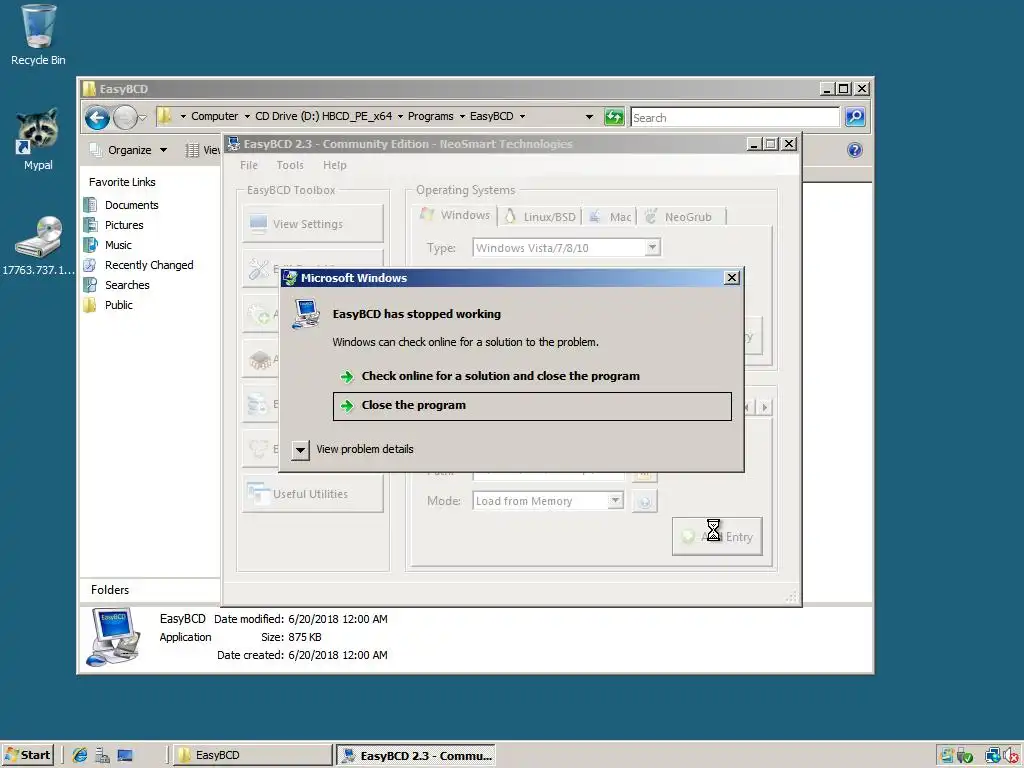The height and width of the screenshot is (768, 1024).
Task: Click the Useful Utilities toolbox button
Action: (x=313, y=494)
